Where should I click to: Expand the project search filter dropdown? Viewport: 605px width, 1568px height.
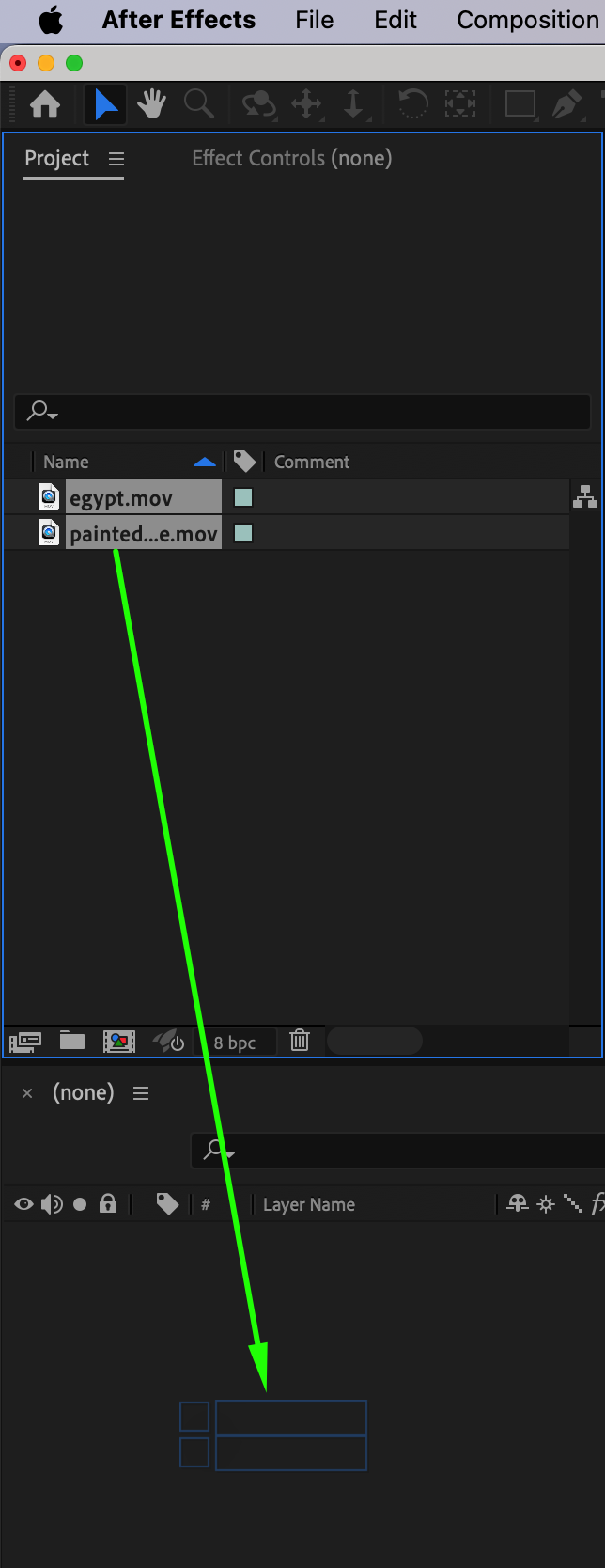tap(42, 411)
